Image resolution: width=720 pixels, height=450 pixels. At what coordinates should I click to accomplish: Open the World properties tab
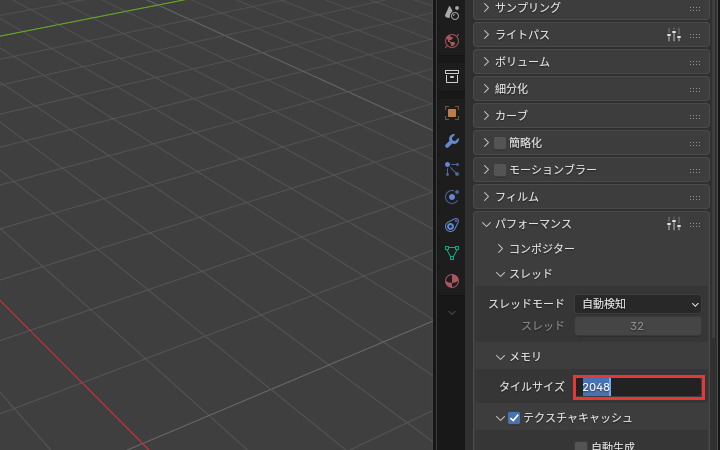(452, 41)
